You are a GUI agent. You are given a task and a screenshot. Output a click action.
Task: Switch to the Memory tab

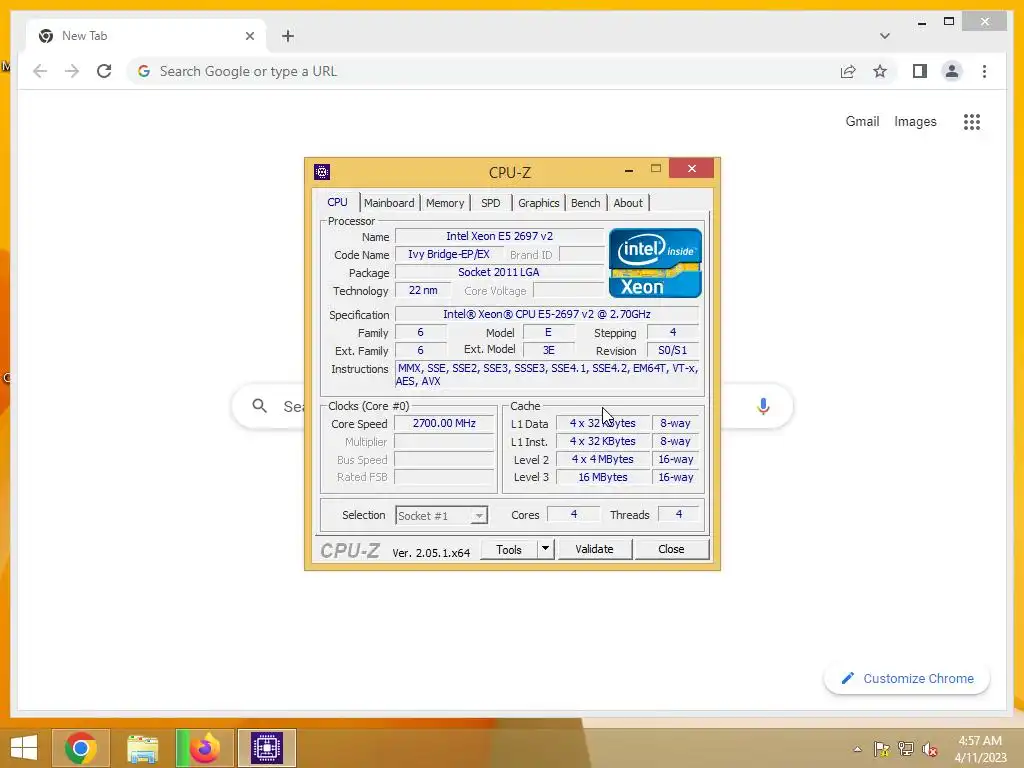tap(445, 203)
